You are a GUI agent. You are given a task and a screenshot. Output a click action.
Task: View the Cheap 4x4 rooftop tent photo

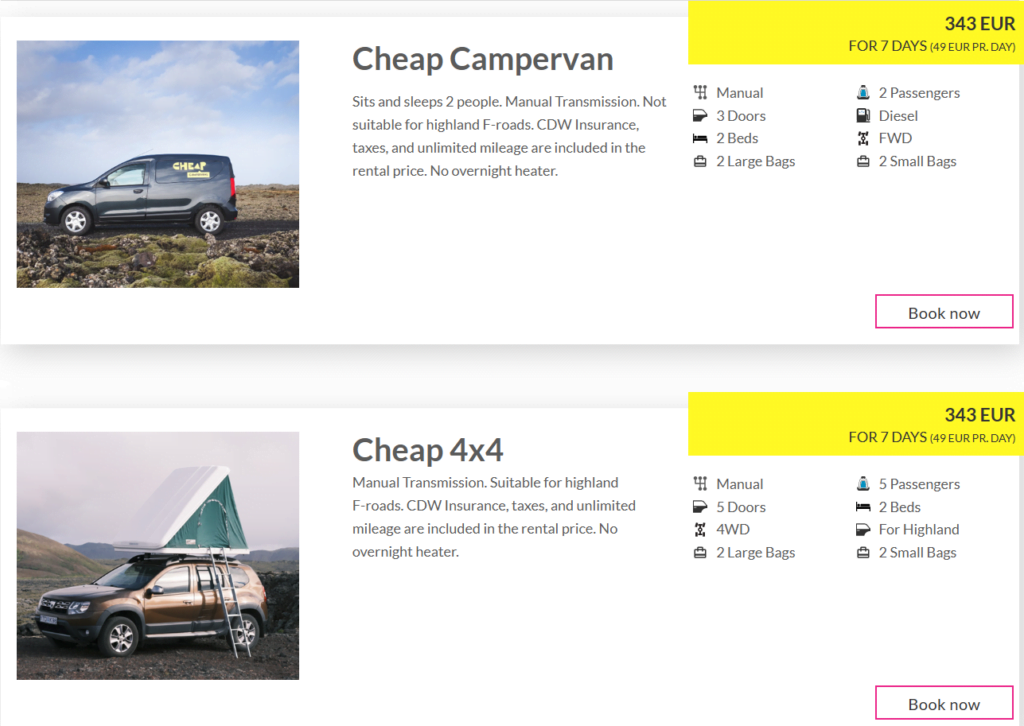click(158, 556)
